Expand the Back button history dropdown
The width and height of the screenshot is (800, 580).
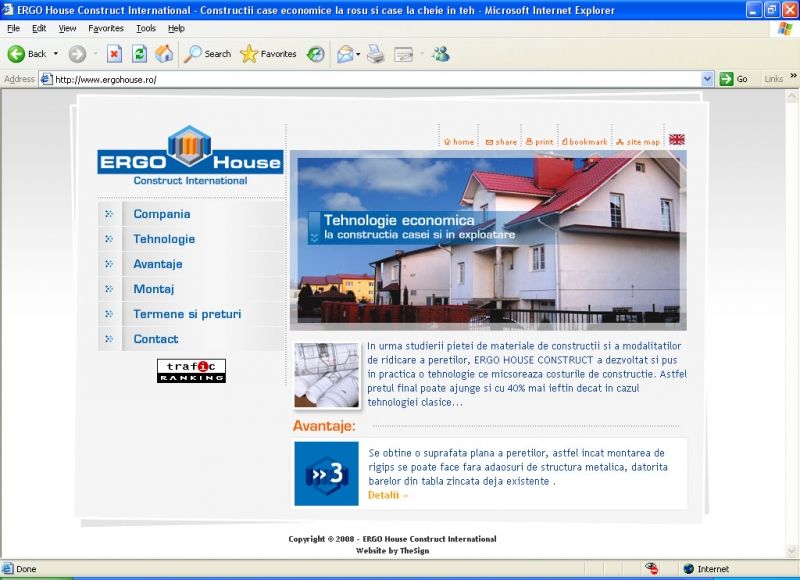click(x=56, y=54)
